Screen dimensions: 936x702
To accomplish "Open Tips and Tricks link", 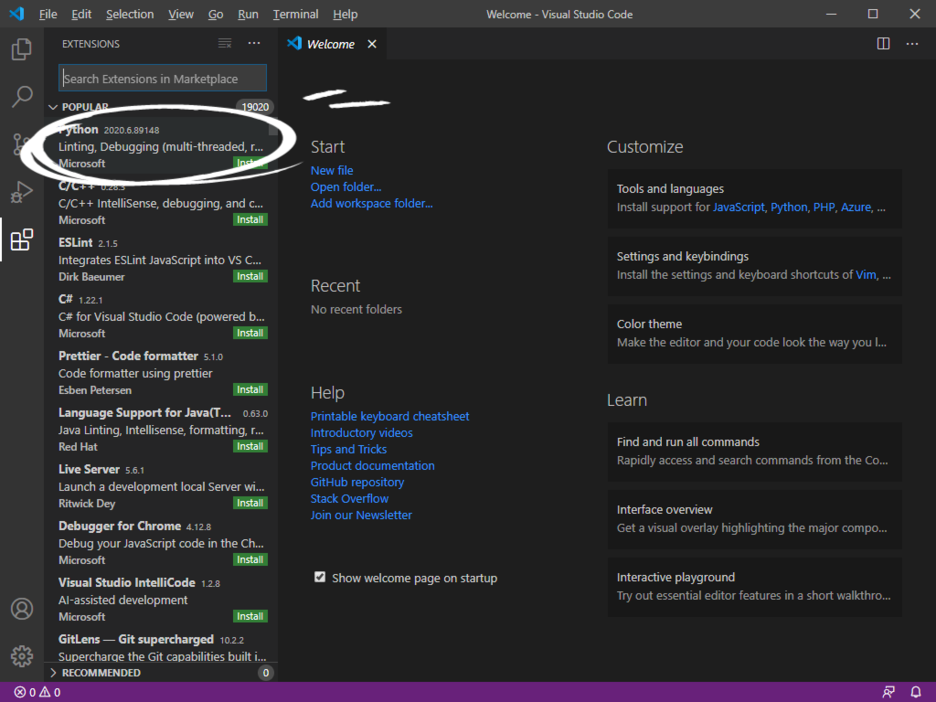I will click(349, 449).
